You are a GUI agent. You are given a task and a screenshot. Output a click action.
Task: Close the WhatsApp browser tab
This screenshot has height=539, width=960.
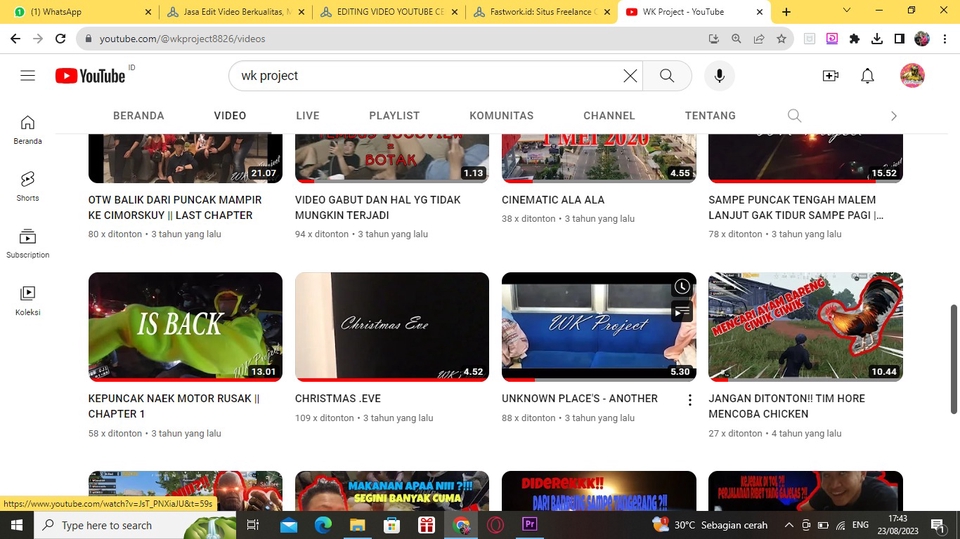tap(148, 12)
